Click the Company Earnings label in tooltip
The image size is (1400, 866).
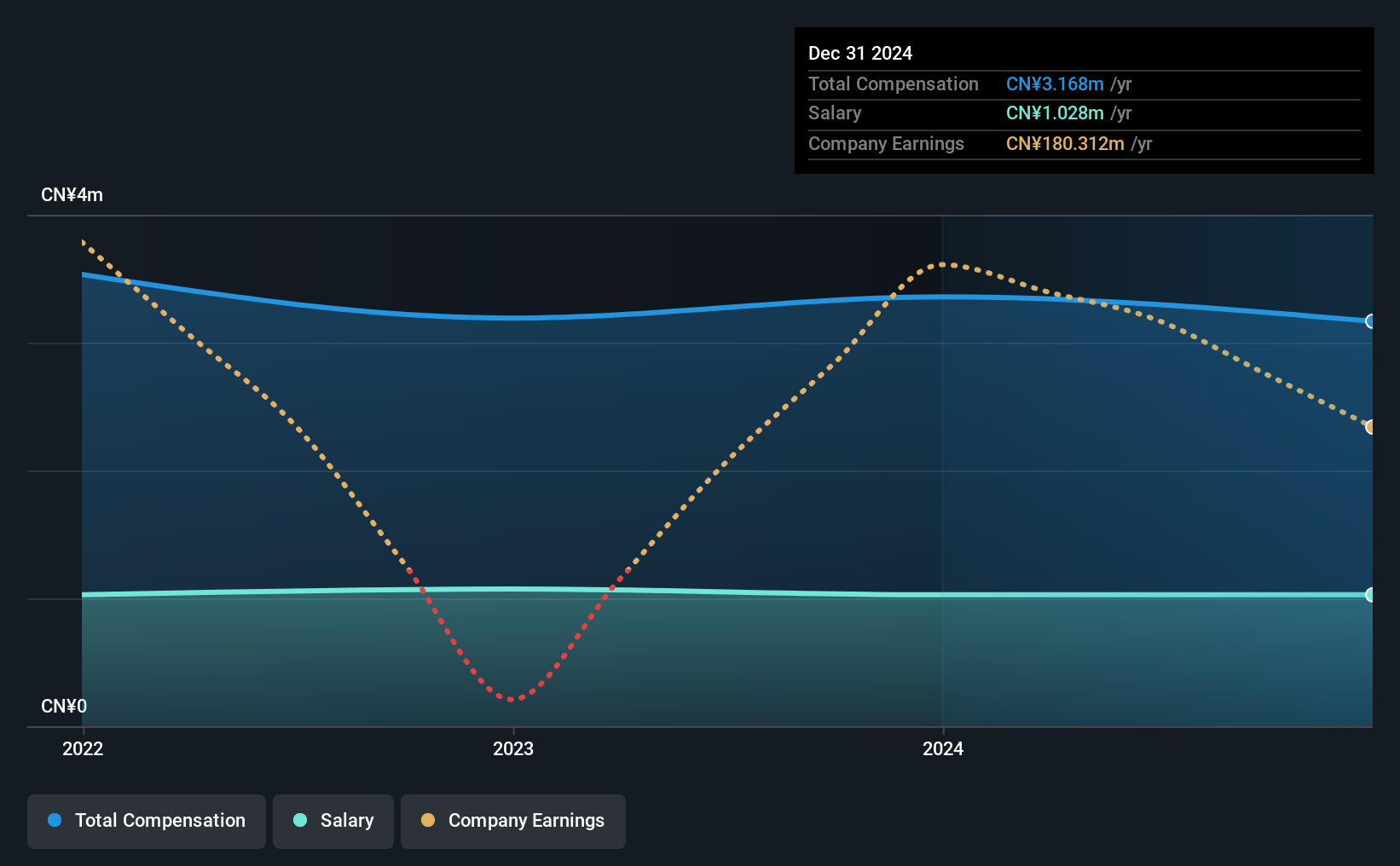[x=886, y=143]
